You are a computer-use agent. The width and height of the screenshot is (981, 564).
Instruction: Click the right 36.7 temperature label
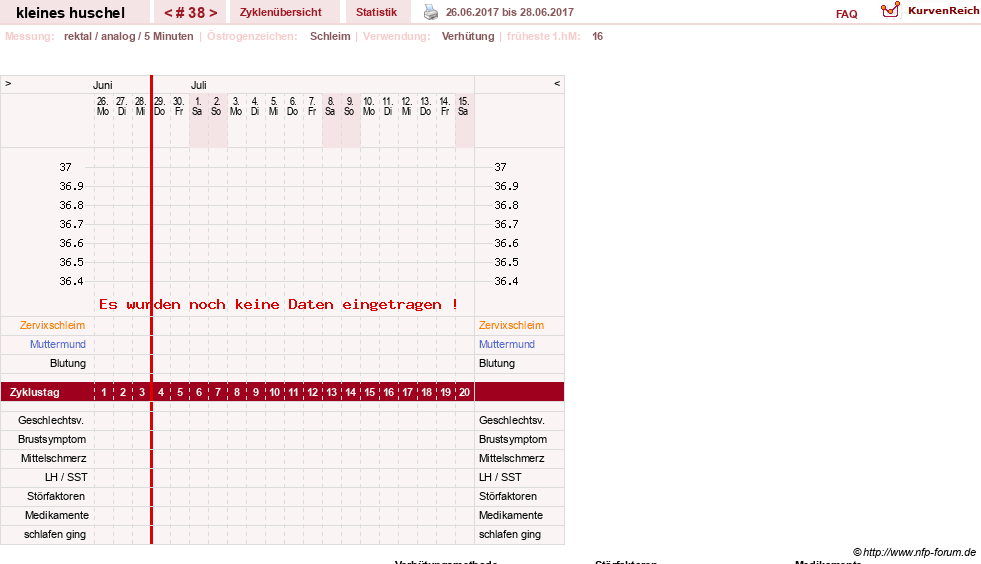pos(506,224)
